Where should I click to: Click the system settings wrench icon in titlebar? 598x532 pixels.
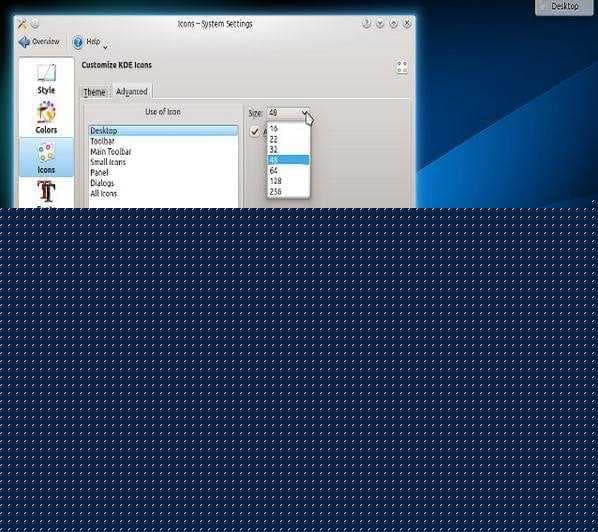click(23, 24)
